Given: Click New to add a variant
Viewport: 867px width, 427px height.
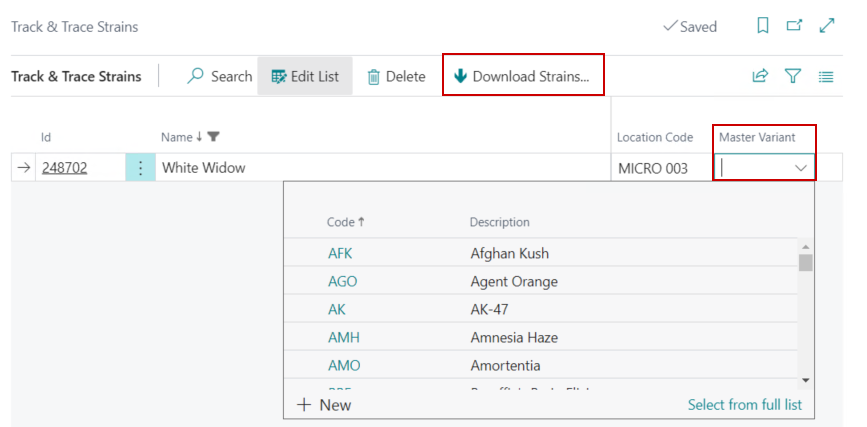Looking at the screenshot, I should pyautogui.click(x=325, y=405).
